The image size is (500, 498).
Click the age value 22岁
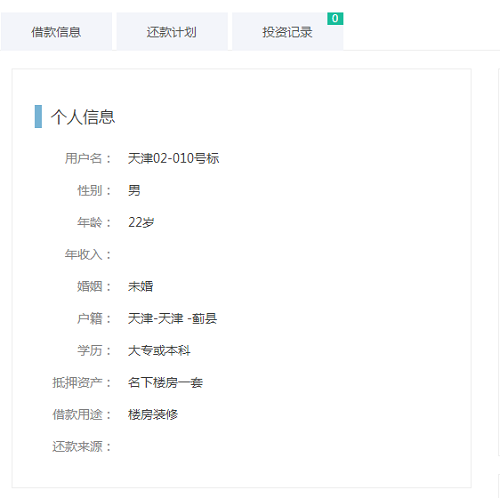pyautogui.click(x=141, y=222)
